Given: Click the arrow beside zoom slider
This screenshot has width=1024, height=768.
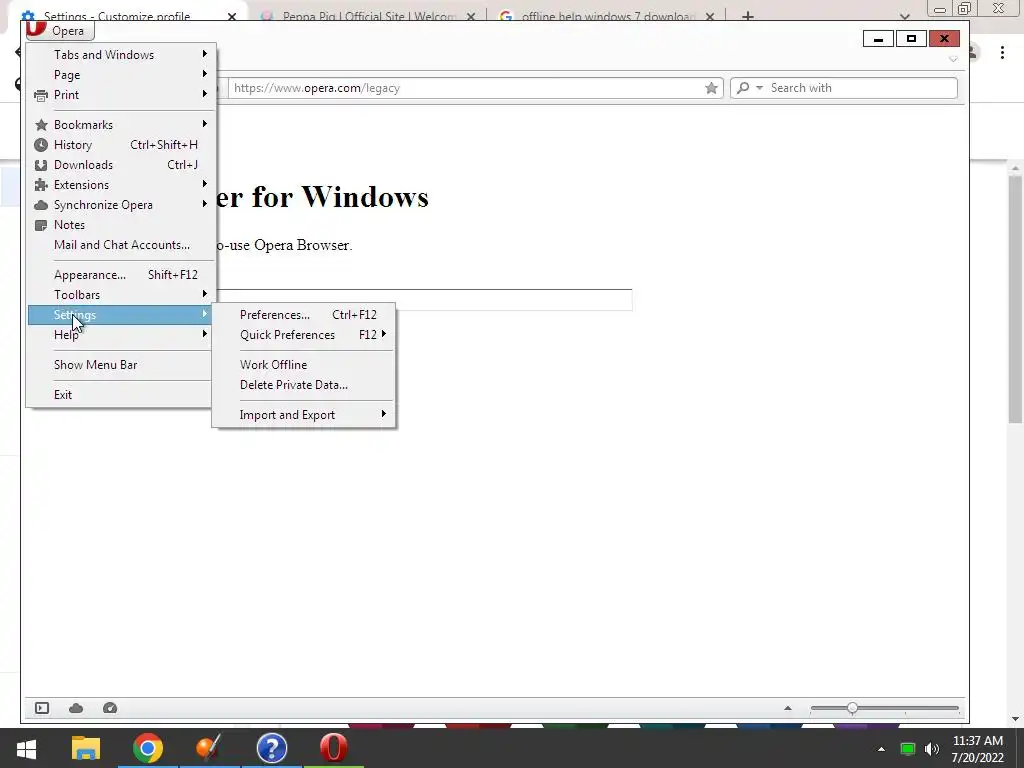Looking at the screenshot, I should [788, 708].
